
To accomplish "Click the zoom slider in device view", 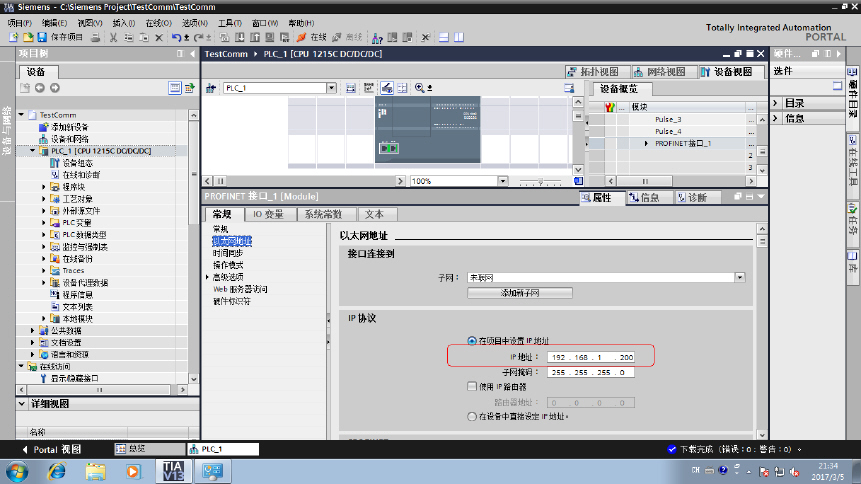I will click(540, 181).
